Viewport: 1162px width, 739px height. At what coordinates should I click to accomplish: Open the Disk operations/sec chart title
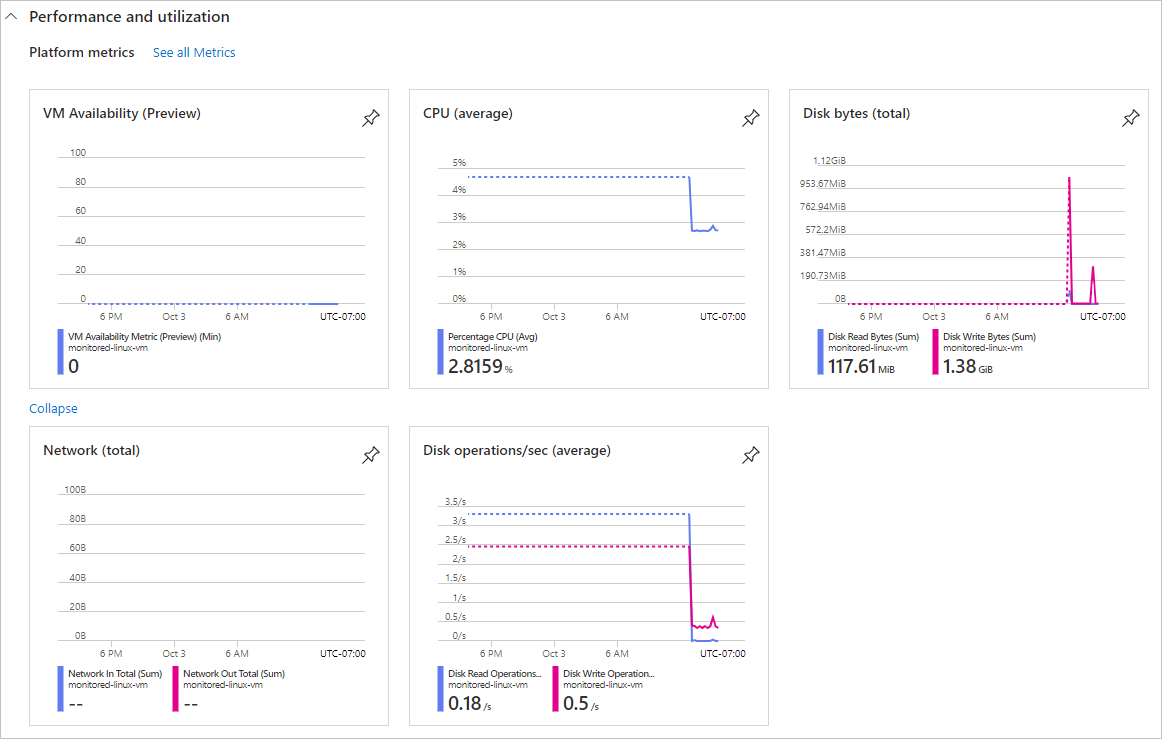(x=517, y=451)
